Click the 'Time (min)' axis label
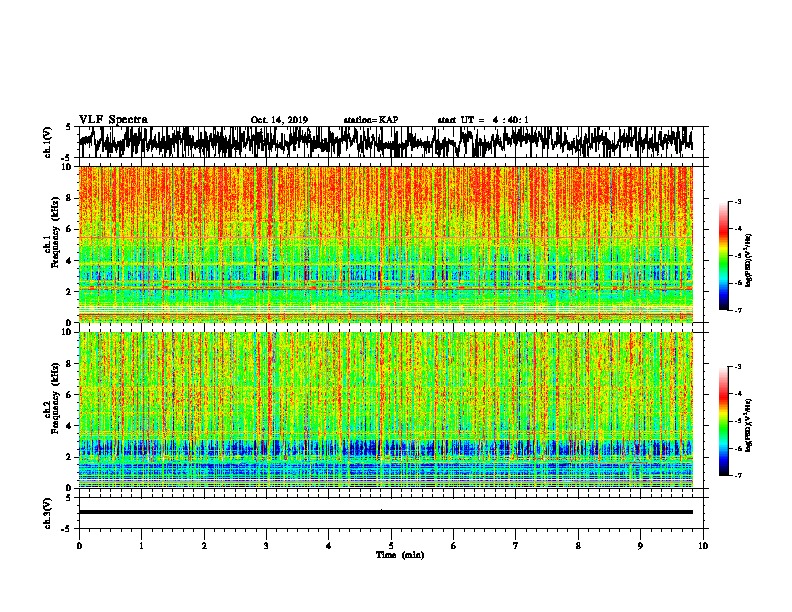The width and height of the screenshot is (792, 612). (x=400, y=555)
